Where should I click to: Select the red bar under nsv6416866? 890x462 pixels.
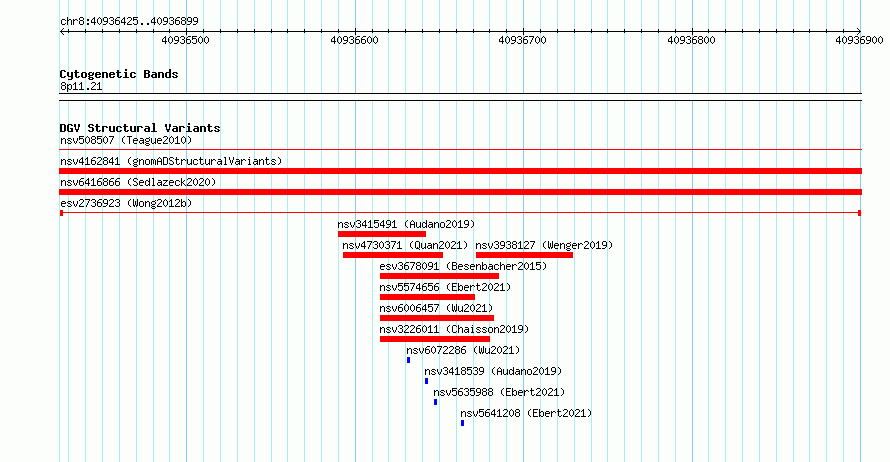460,192
